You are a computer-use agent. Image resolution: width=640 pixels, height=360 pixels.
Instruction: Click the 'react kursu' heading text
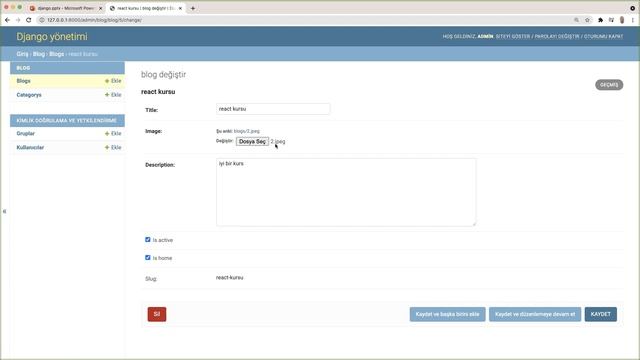(x=158, y=92)
